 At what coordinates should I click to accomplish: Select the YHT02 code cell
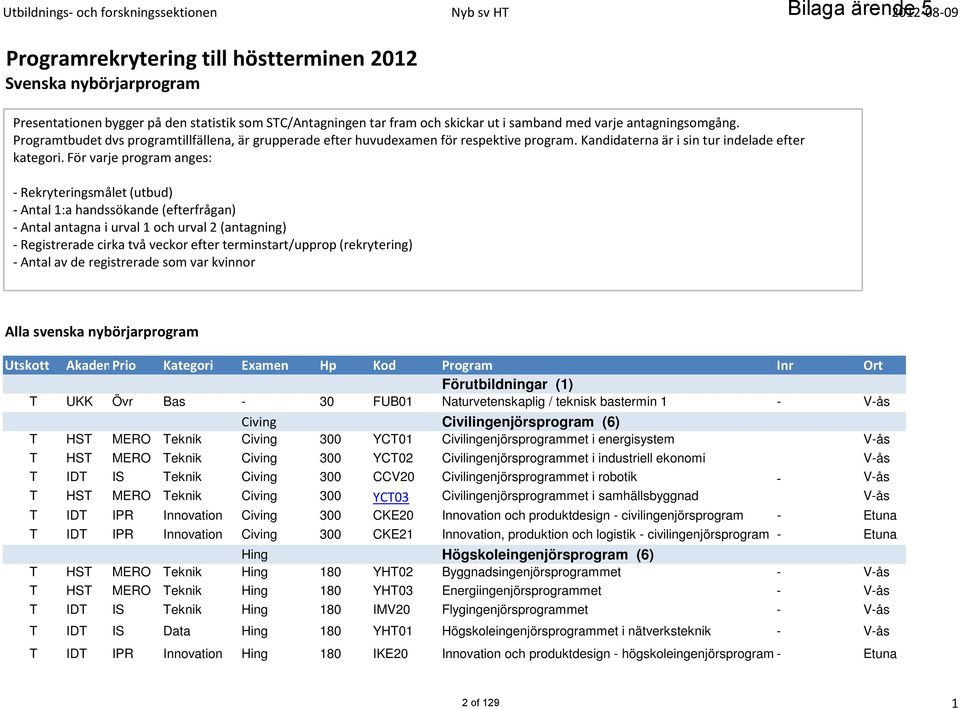point(392,572)
